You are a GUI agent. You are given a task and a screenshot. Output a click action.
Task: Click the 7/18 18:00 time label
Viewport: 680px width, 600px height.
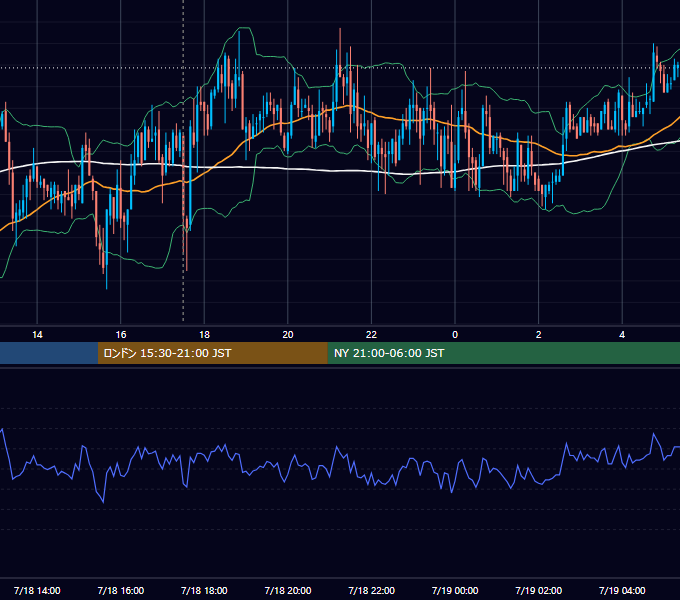tap(204, 590)
